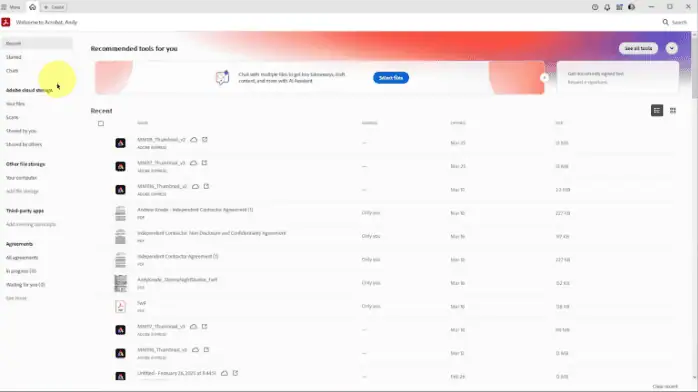
Task: Open Waiting for you (0) agreements
Action: 25,285
